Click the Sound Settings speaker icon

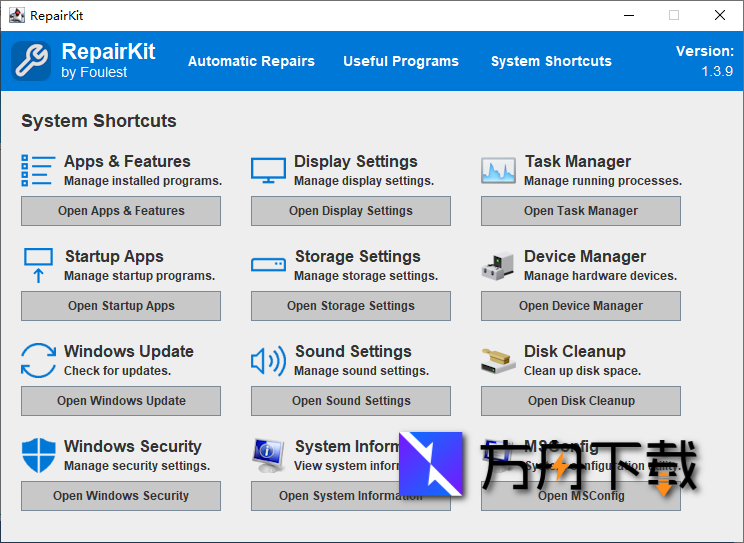click(268, 361)
